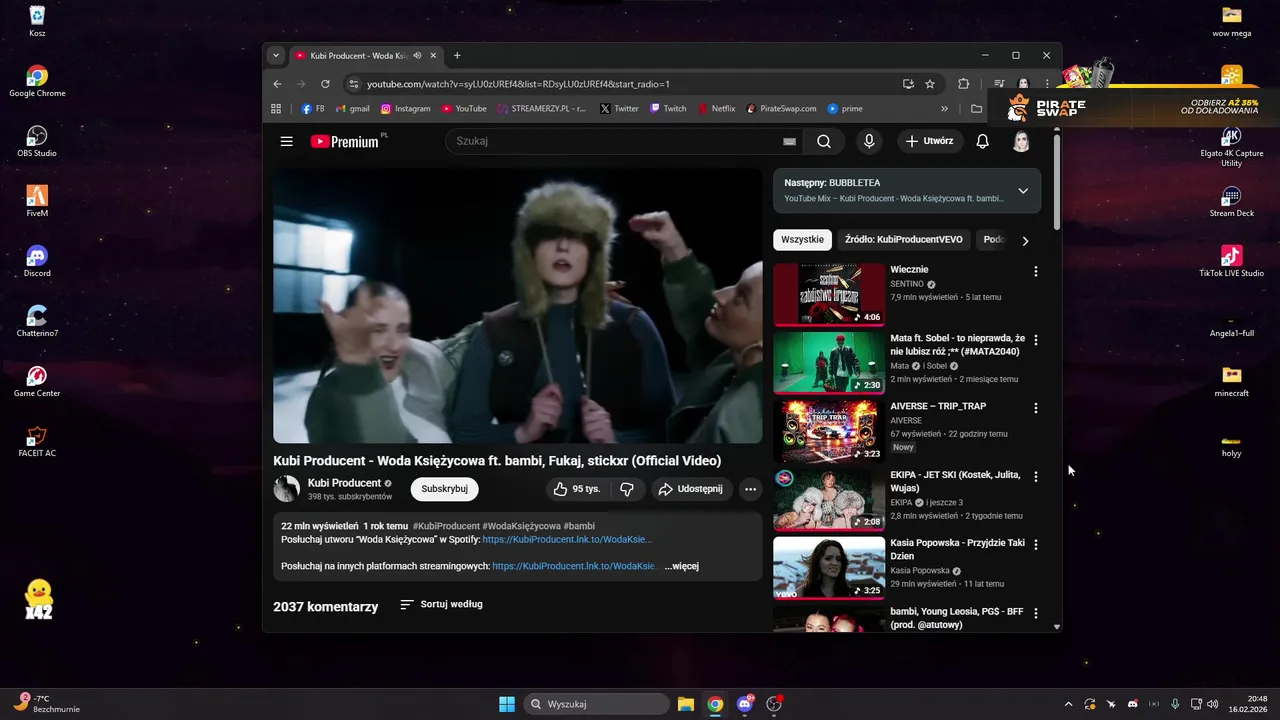Show hidden system tray icons chevron

[x=1068, y=704]
